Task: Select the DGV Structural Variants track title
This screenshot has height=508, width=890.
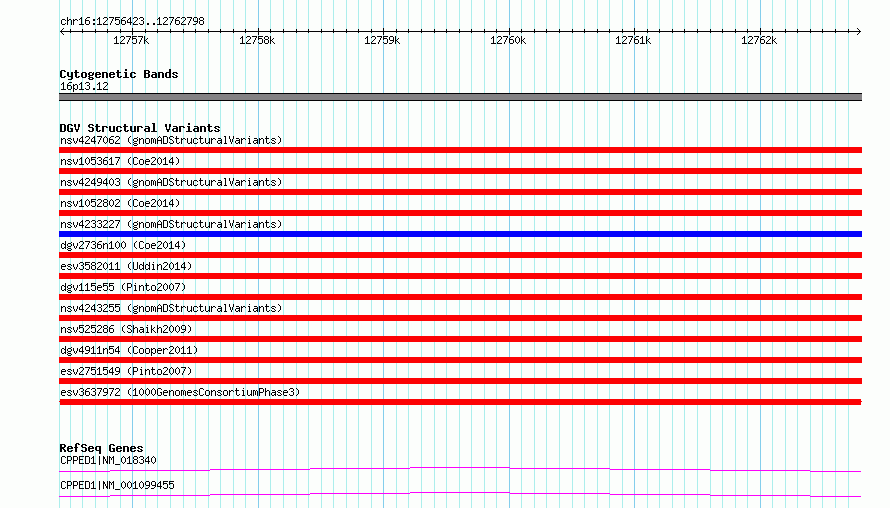Action: (x=140, y=128)
